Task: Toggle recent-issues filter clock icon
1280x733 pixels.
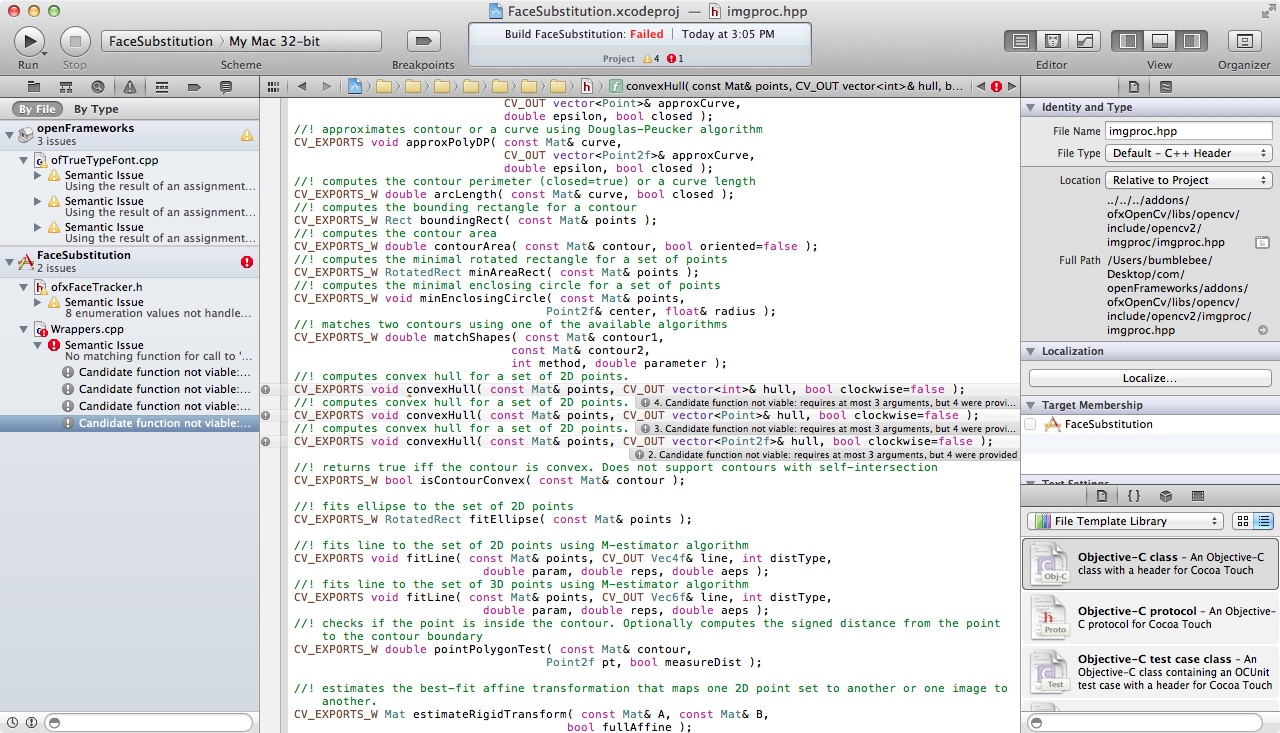Action: [12, 722]
